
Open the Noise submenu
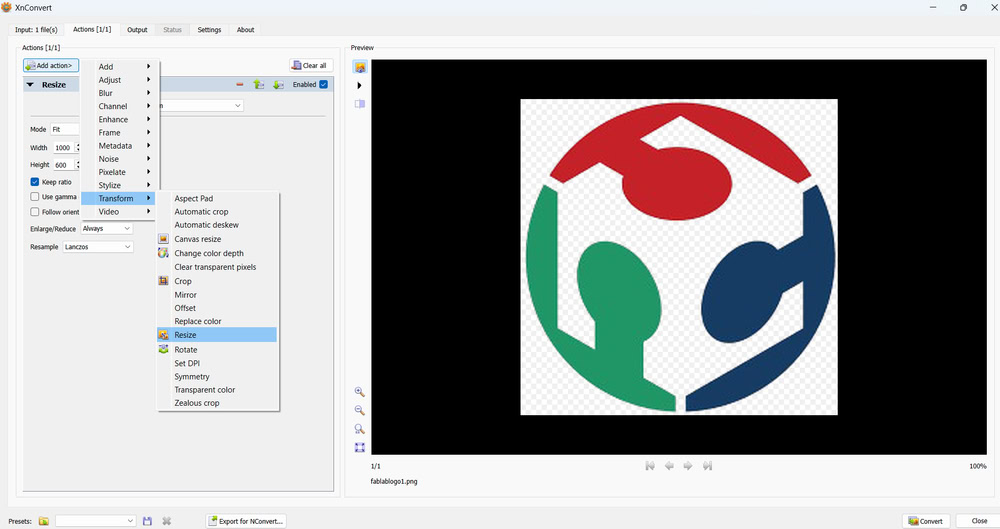(x=118, y=159)
